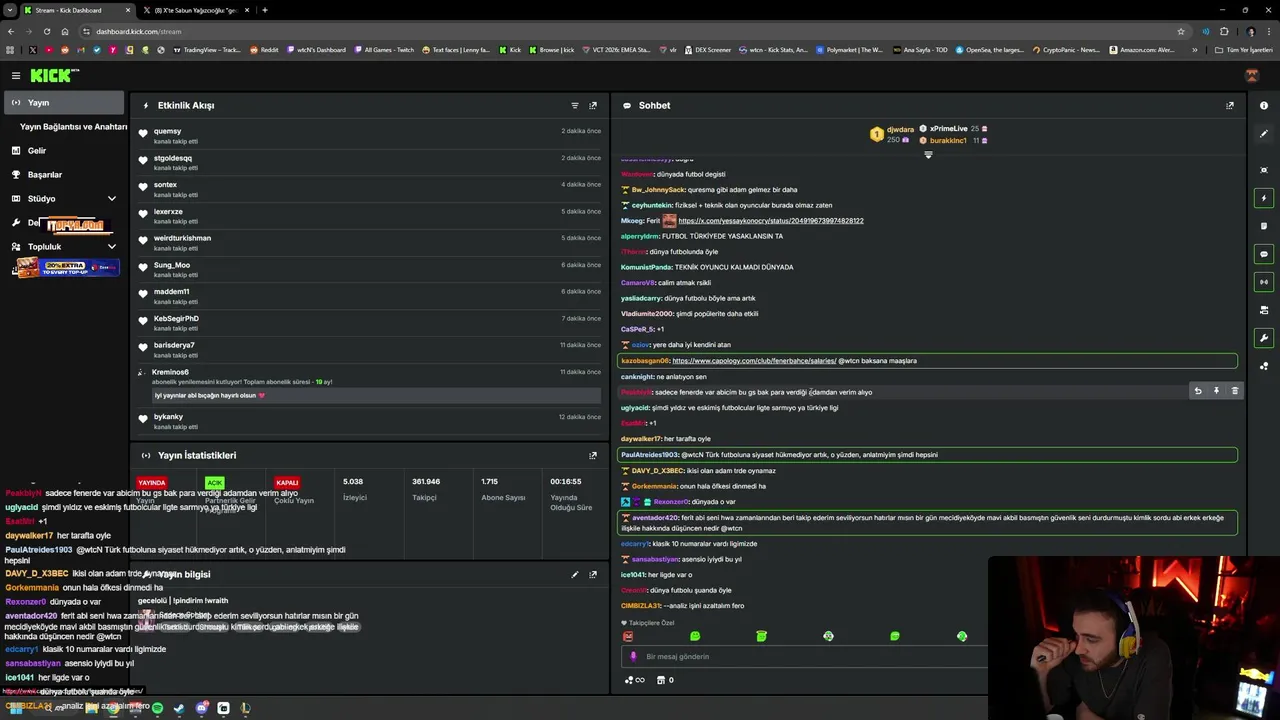Open the All Games – Twitch bookmark
1280x720 pixels.
383,50
